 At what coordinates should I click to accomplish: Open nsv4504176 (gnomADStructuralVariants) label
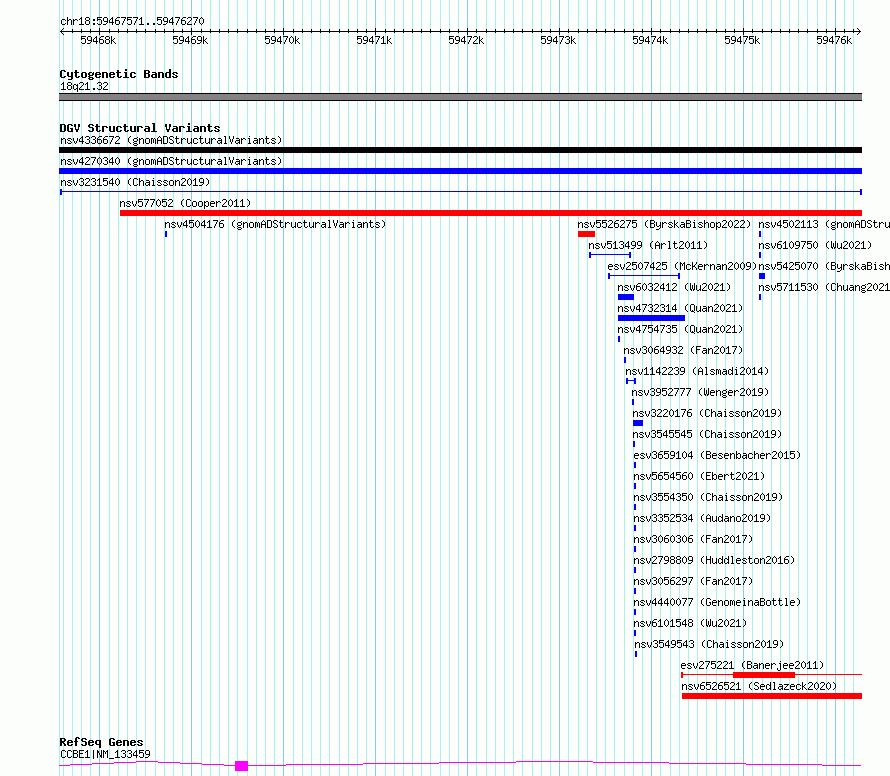click(275, 224)
